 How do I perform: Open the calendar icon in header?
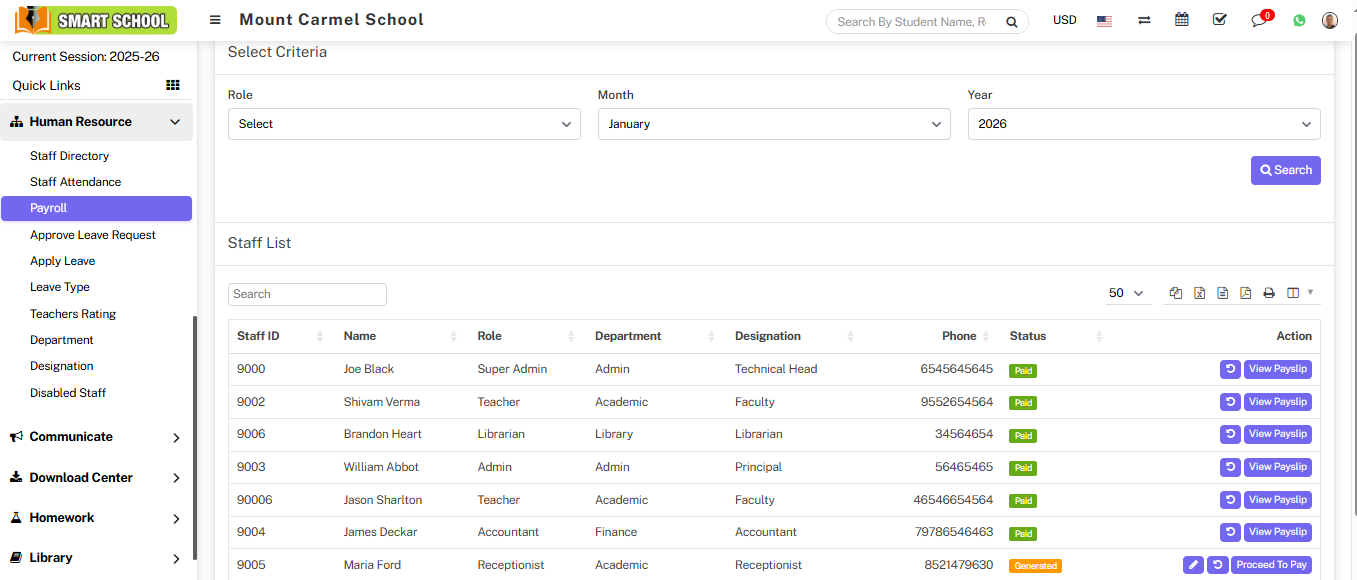(x=1182, y=20)
